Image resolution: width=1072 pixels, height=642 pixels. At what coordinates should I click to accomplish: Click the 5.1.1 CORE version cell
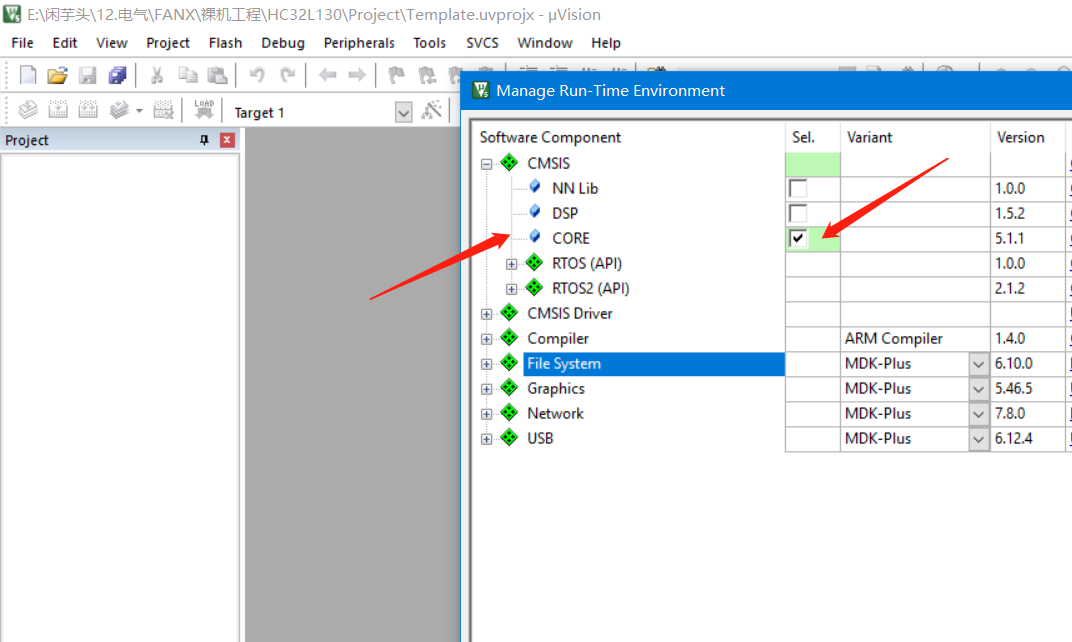tap(1028, 239)
